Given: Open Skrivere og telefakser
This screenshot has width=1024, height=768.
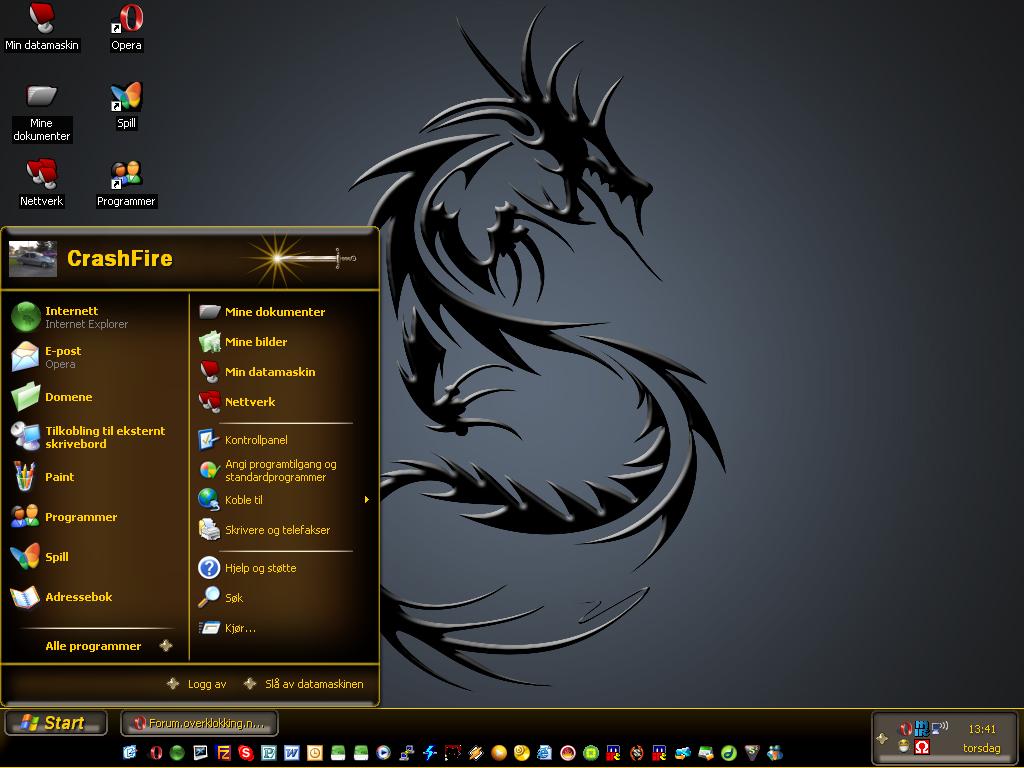Looking at the screenshot, I should point(284,530).
